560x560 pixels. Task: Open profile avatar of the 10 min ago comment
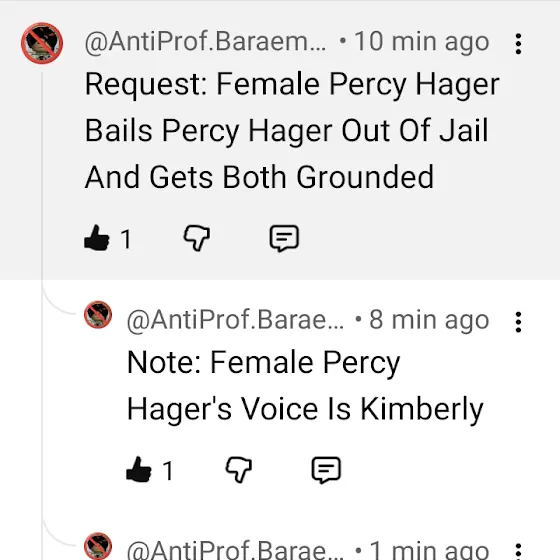click(x=42, y=43)
